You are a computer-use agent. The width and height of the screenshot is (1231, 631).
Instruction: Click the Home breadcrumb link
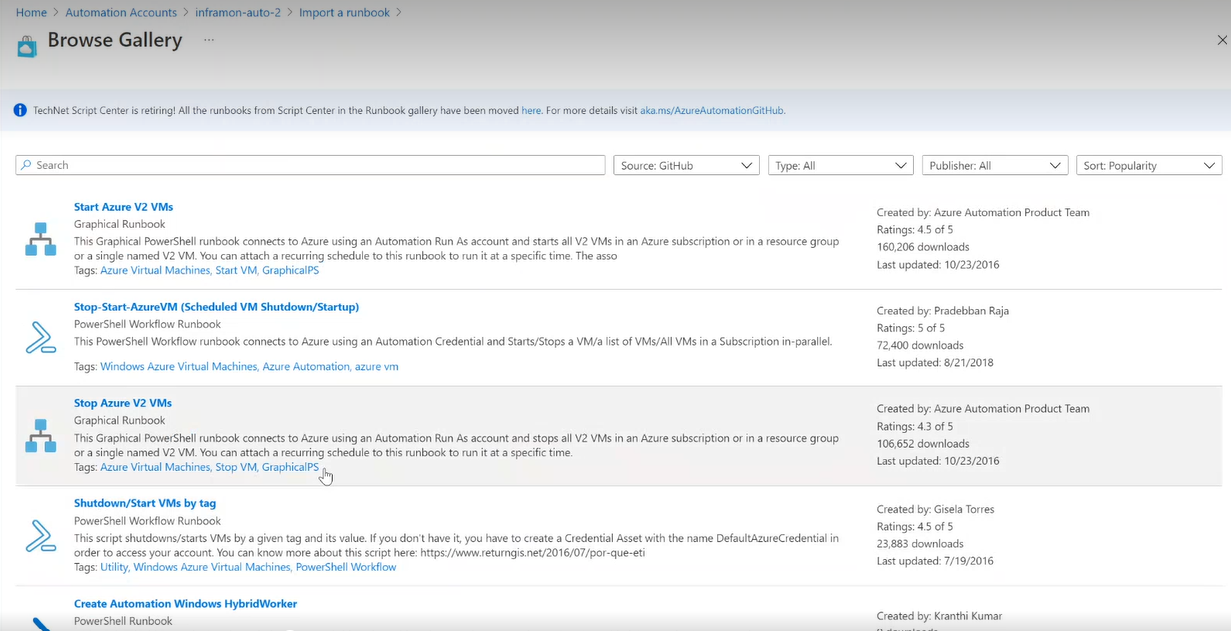tap(31, 12)
